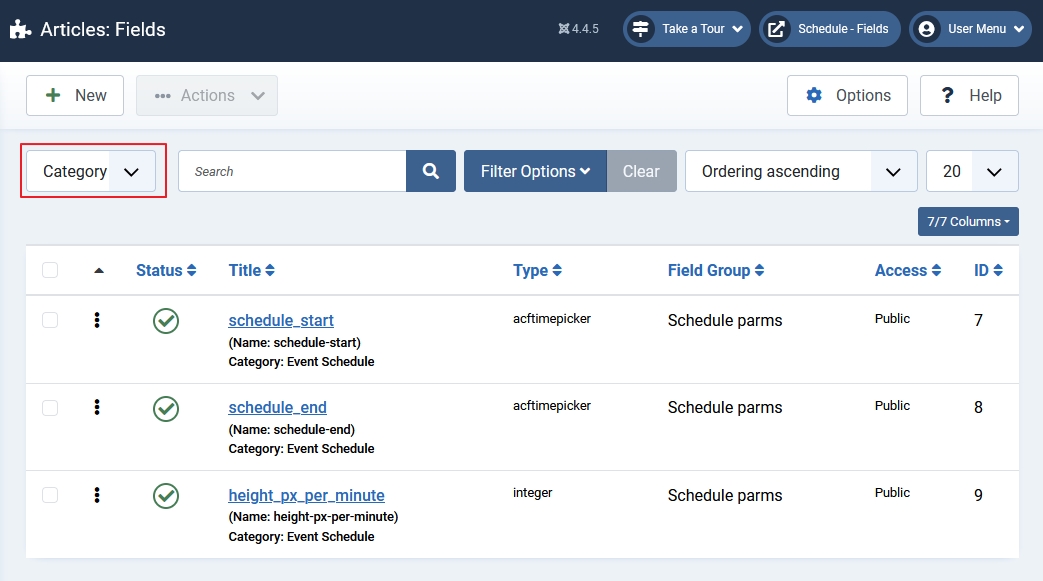1043x581 pixels.
Task: Sort by the ordering arrow column header
Action: coord(98,270)
